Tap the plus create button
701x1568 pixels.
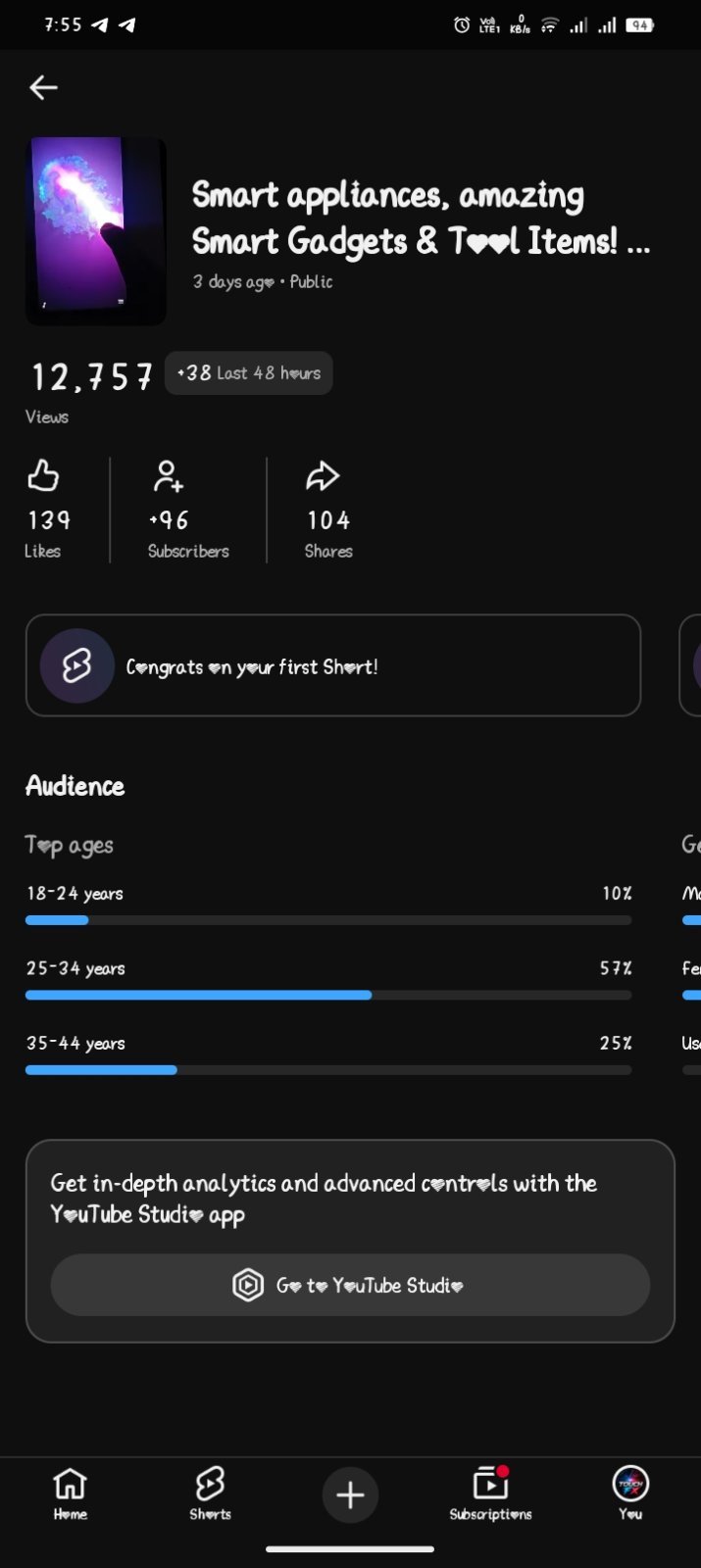[350, 1494]
